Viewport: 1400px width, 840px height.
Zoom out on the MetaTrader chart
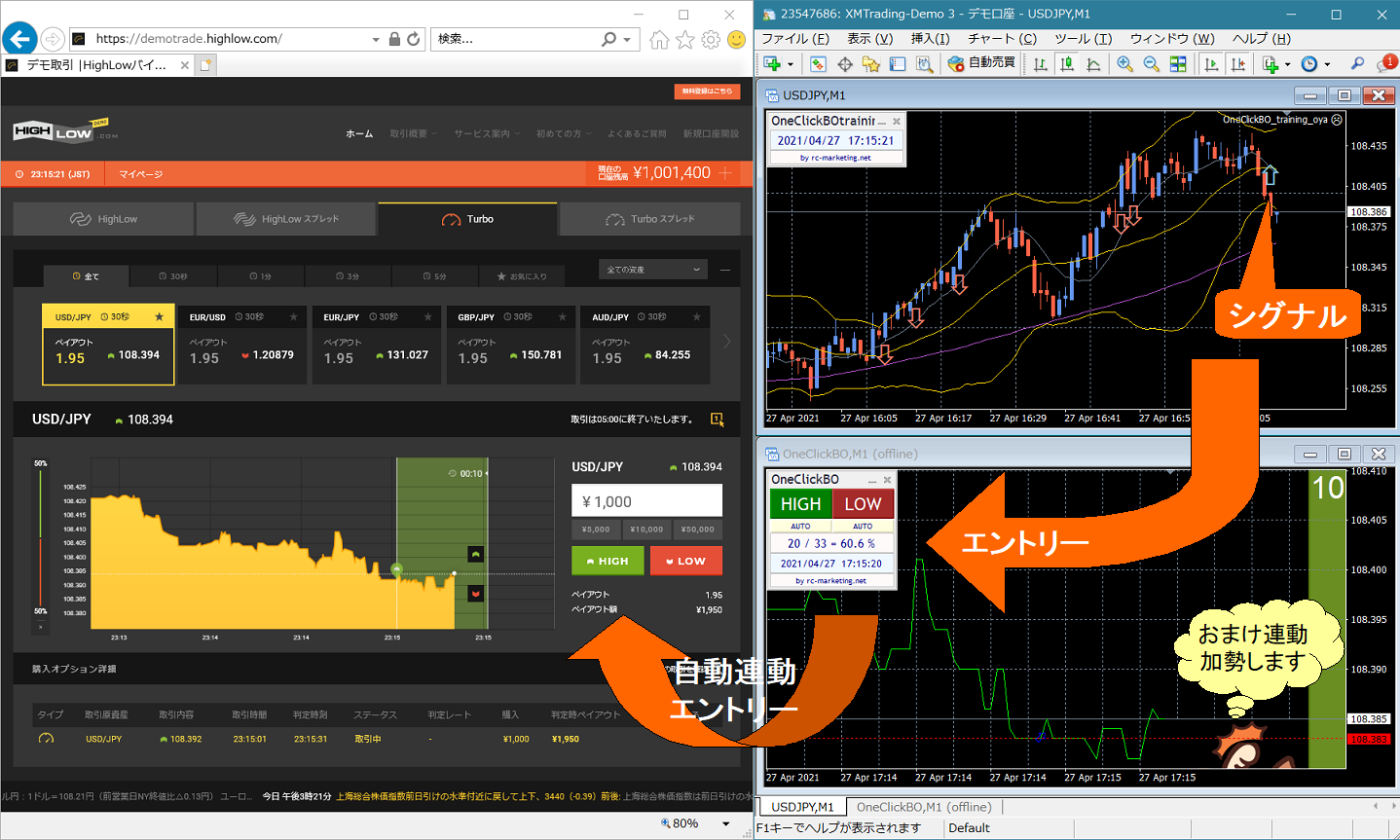coord(1151,63)
